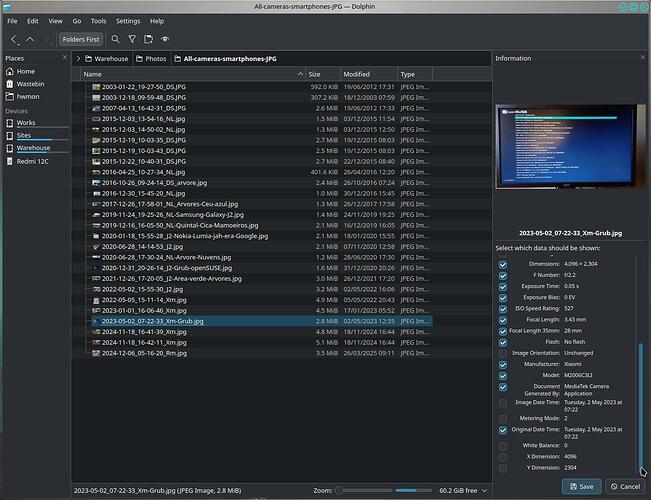Open the Settings menu
The image size is (651, 500).
[128, 20]
